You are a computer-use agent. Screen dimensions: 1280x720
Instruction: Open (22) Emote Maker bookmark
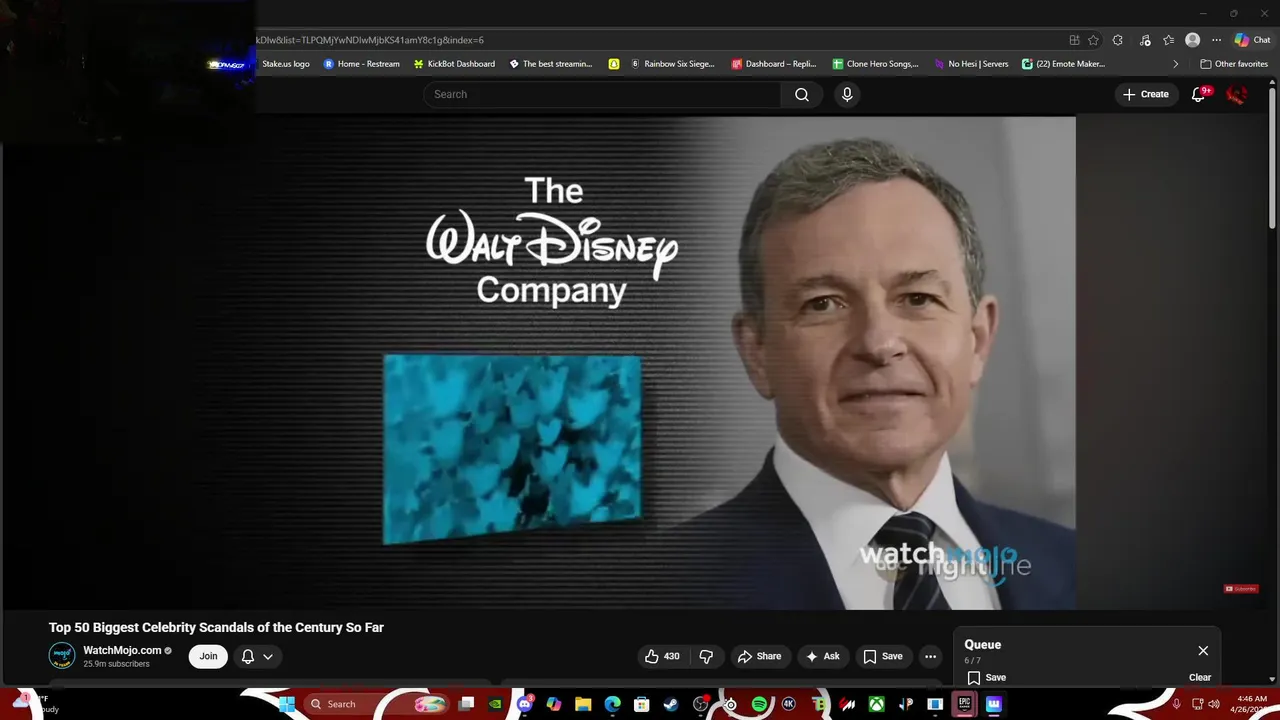[1063, 64]
